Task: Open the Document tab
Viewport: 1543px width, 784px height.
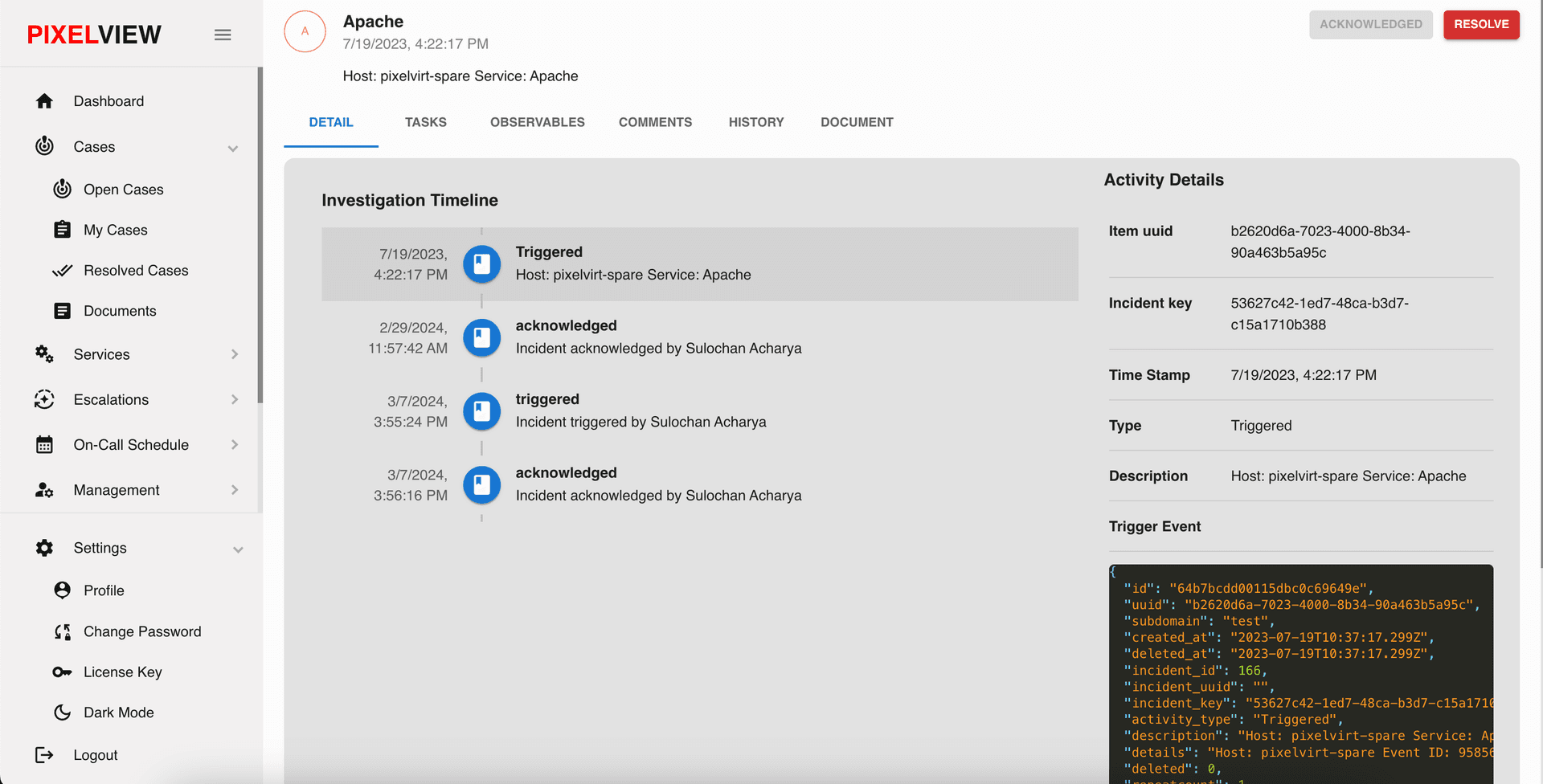Action: click(857, 122)
